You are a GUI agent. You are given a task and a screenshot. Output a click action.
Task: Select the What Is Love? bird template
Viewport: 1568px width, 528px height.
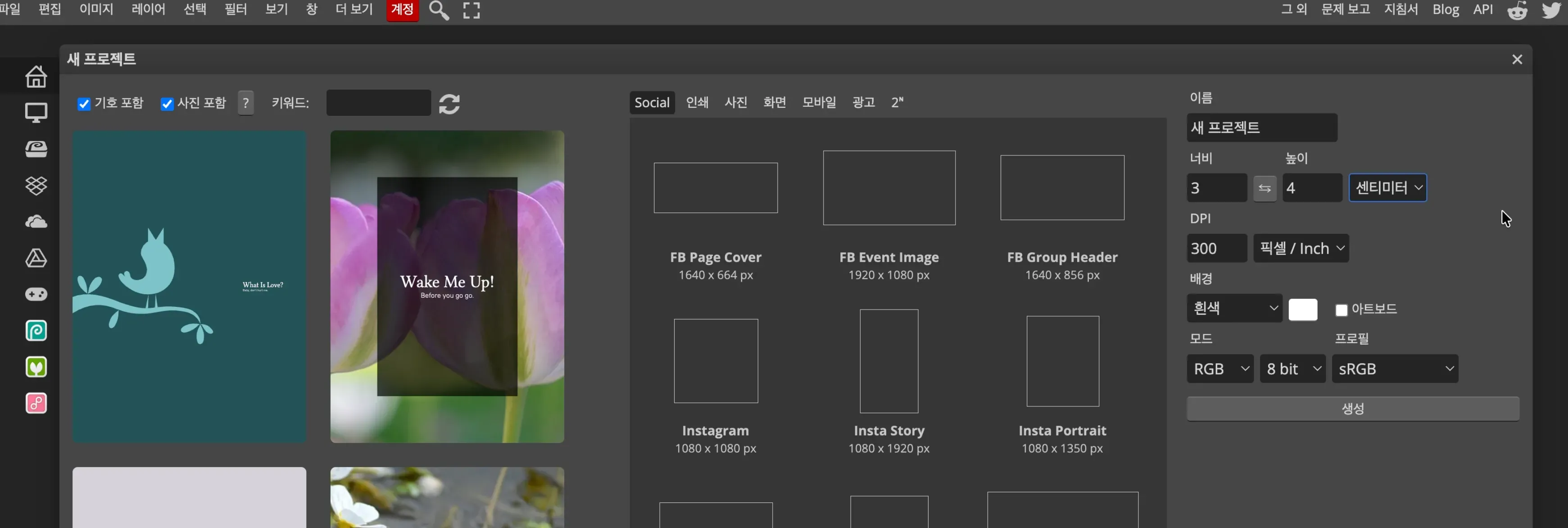(189, 287)
